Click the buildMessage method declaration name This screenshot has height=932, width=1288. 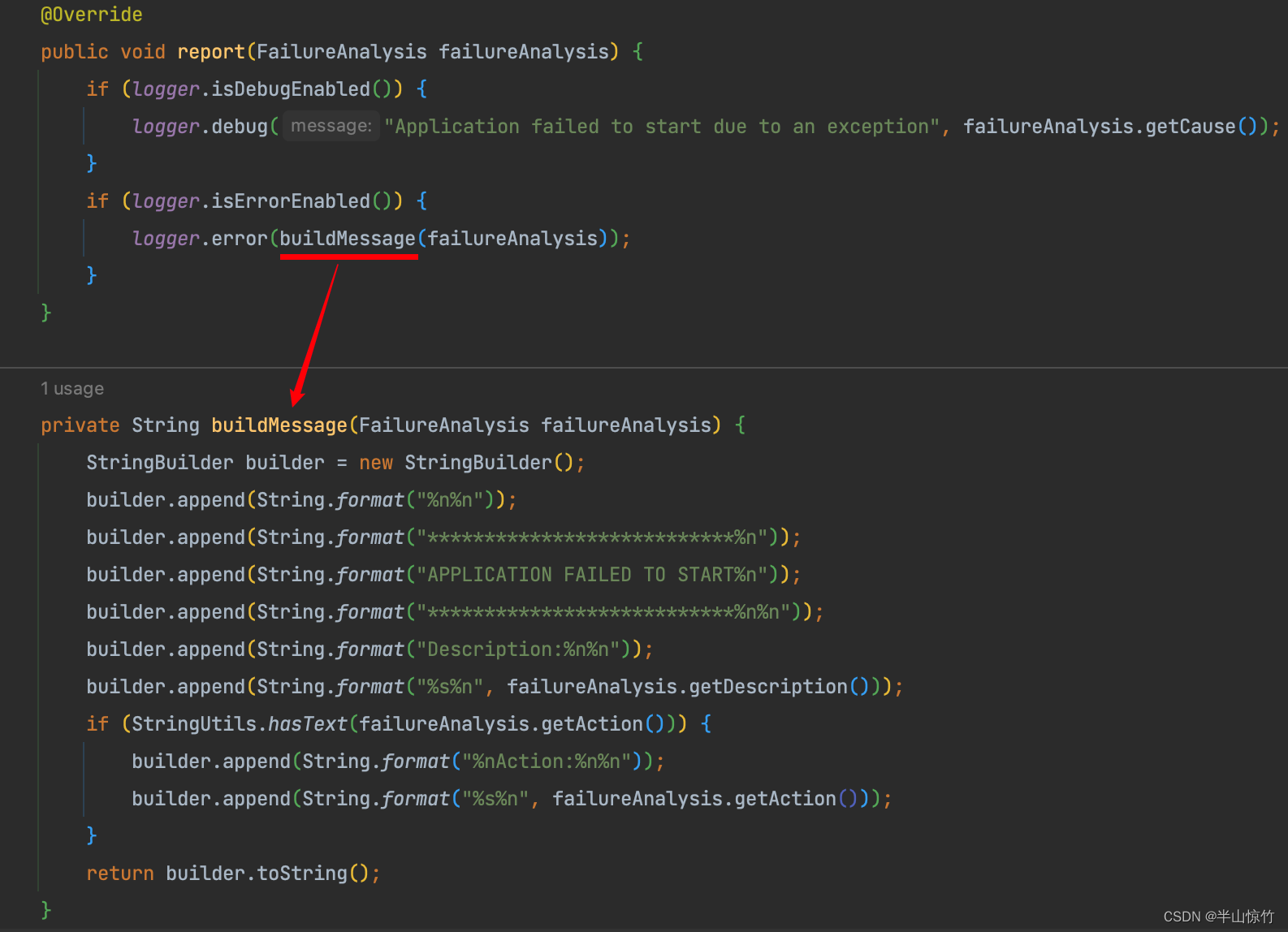coord(279,425)
